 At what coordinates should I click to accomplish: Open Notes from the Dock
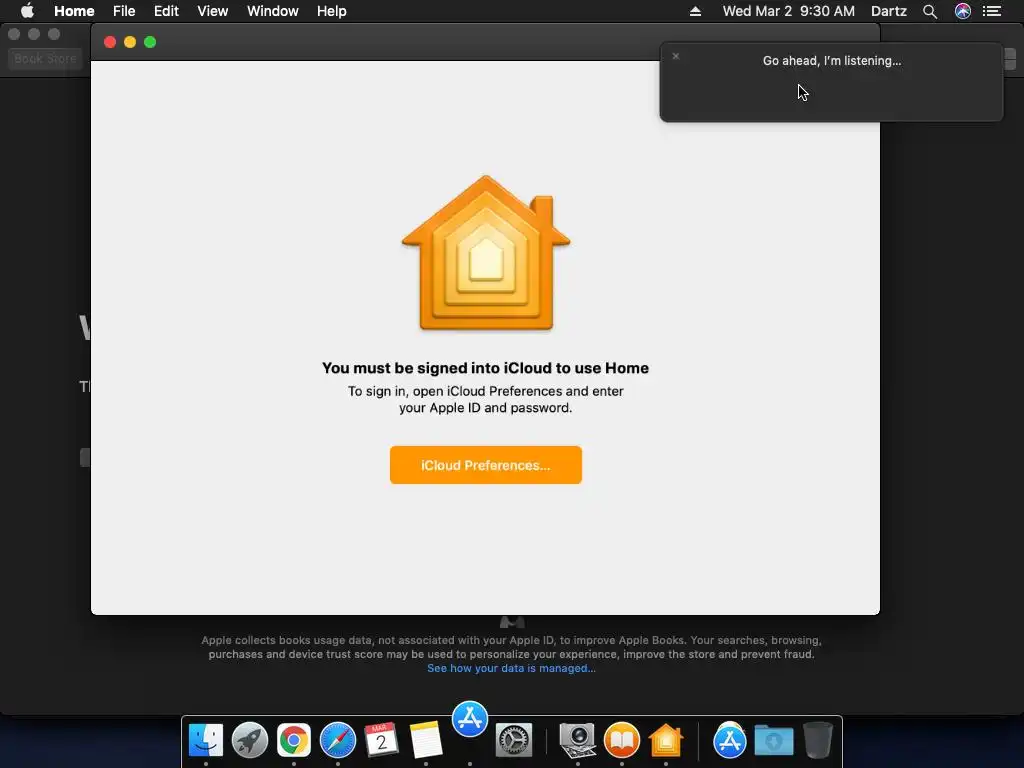click(x=426, y=740)
